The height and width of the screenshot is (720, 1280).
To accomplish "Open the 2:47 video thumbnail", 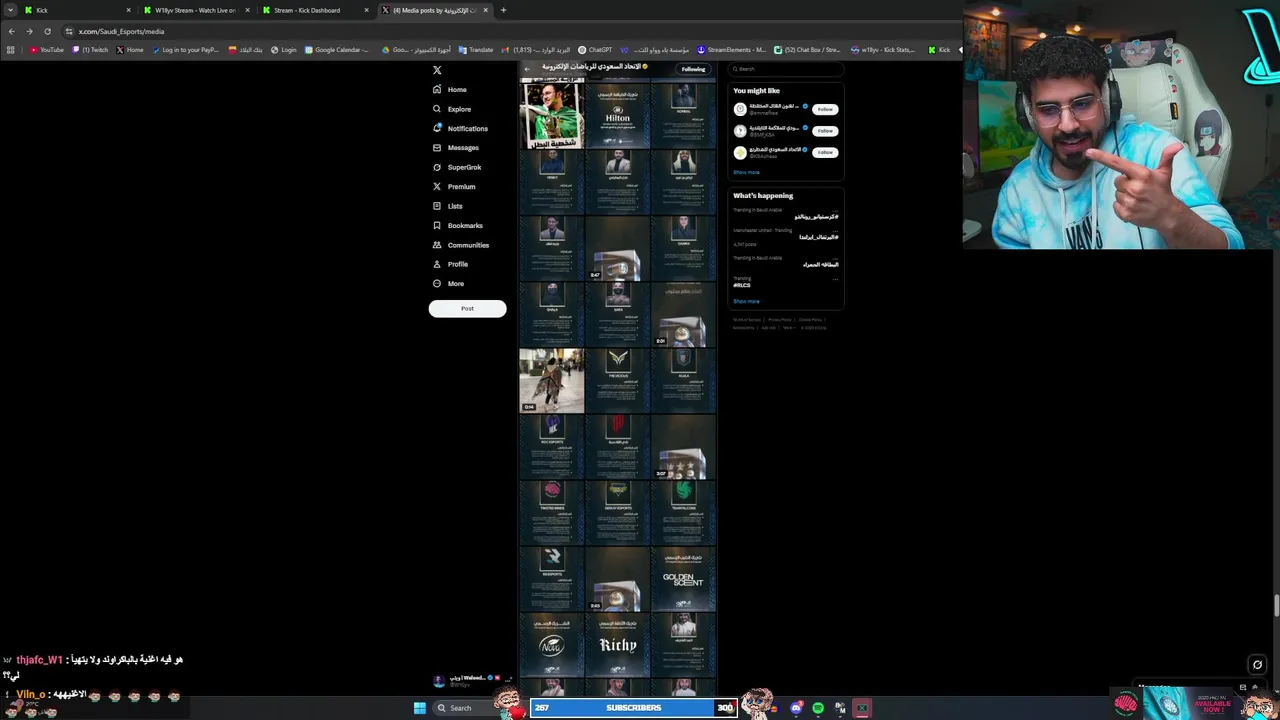I will 617,249.
